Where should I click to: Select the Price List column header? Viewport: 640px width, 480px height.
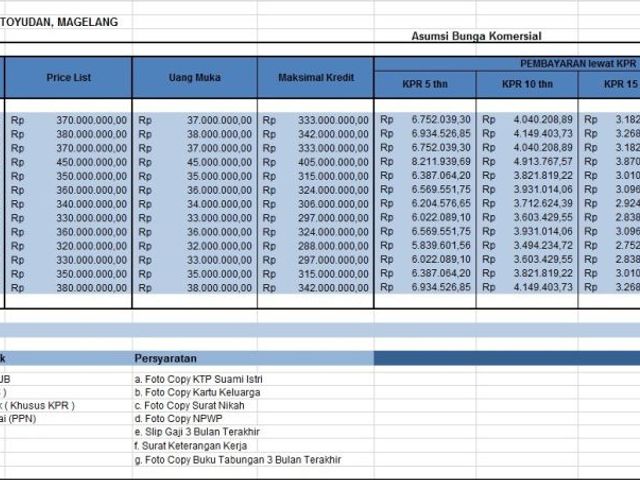(68, 78)
